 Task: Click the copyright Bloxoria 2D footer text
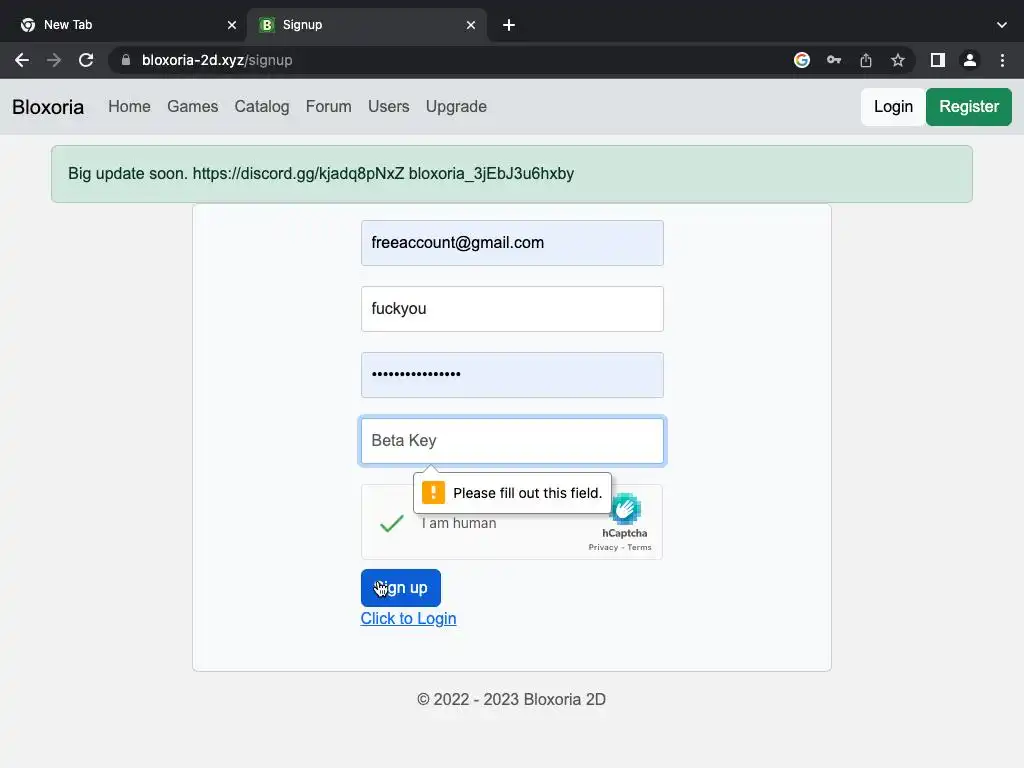click(x=511, y=699)
